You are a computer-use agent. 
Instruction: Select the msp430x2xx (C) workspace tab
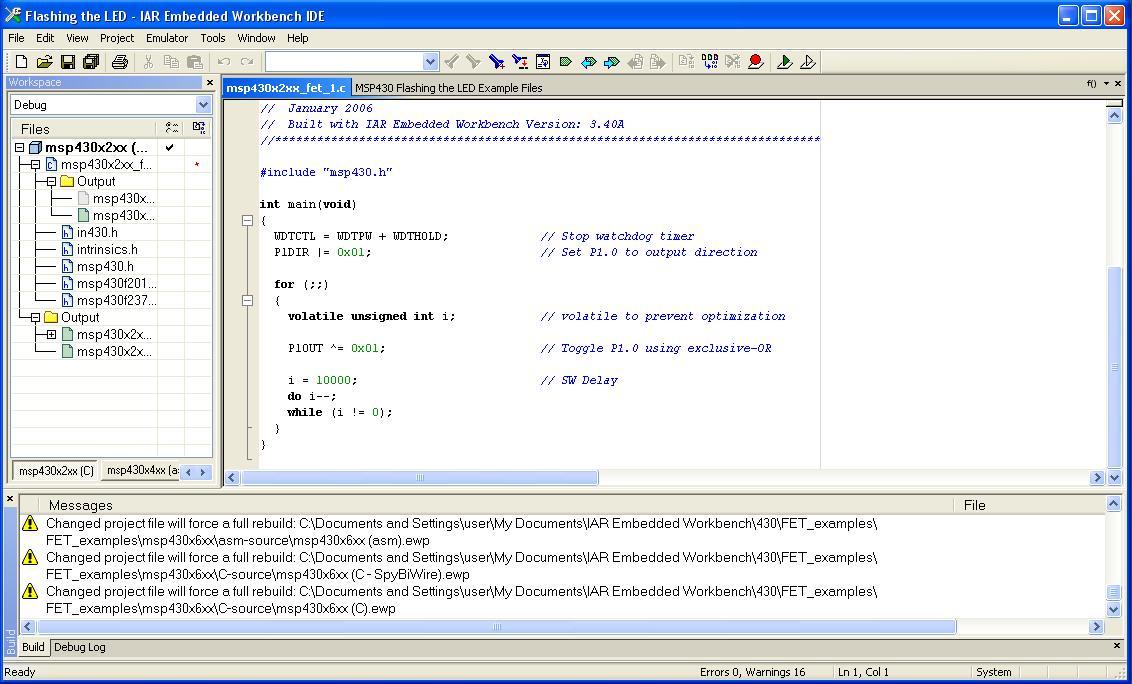tap(56, 471)
